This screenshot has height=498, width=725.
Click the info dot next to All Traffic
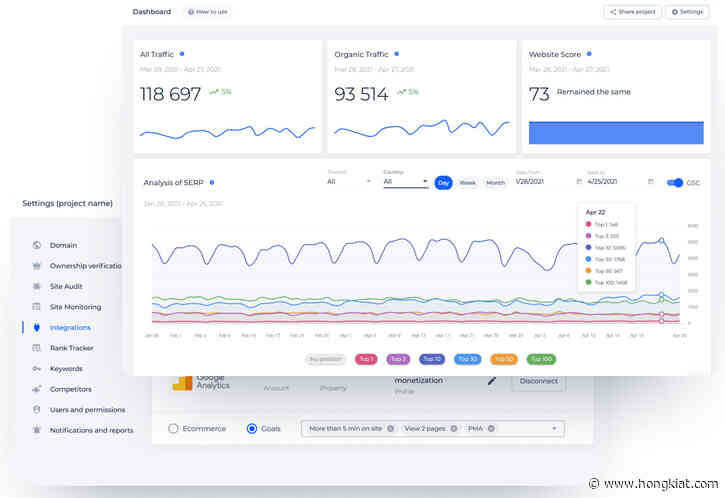point(182,54)
